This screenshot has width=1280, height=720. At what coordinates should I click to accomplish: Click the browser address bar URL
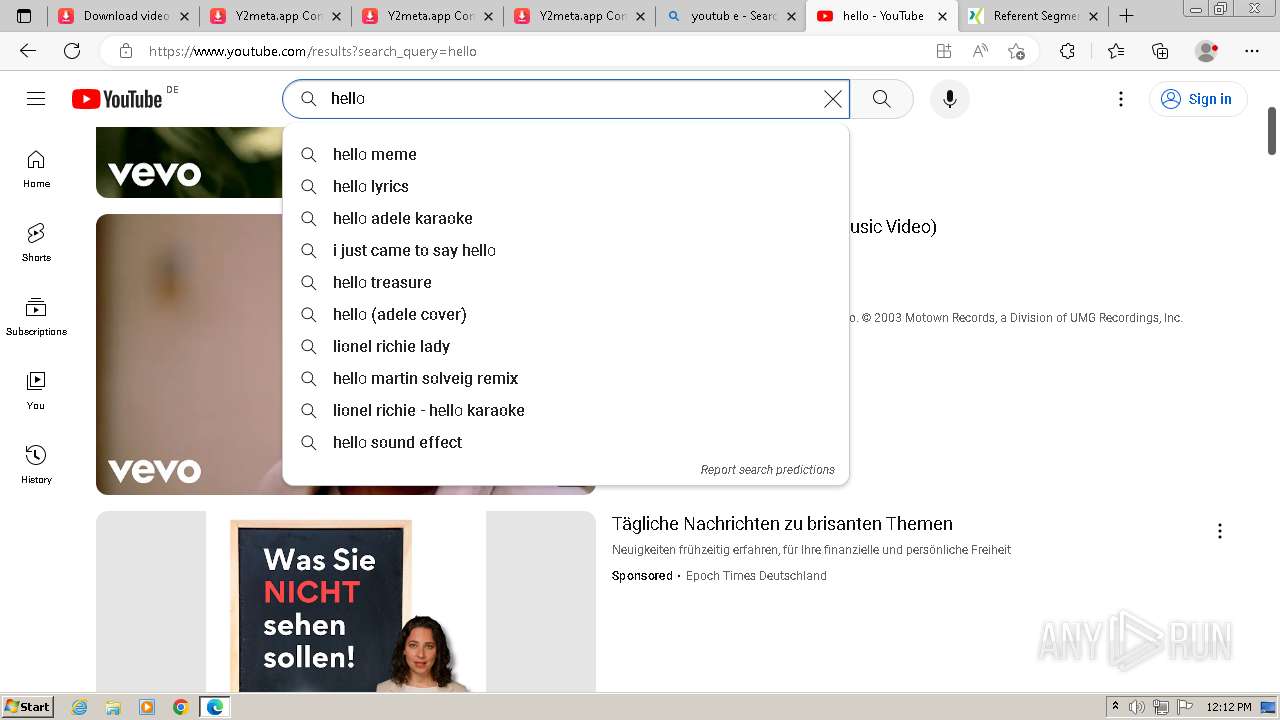click(312, 51)
